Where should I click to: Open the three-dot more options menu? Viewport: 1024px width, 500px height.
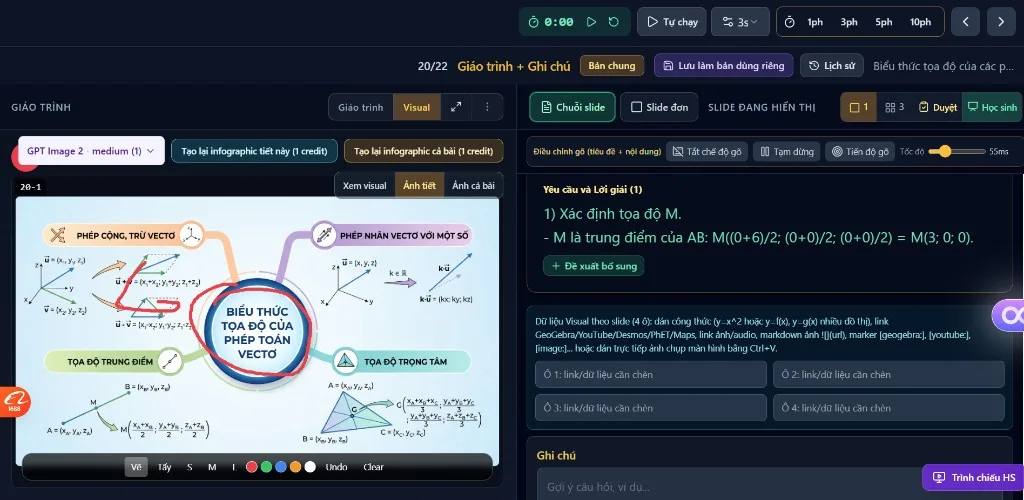487,107
